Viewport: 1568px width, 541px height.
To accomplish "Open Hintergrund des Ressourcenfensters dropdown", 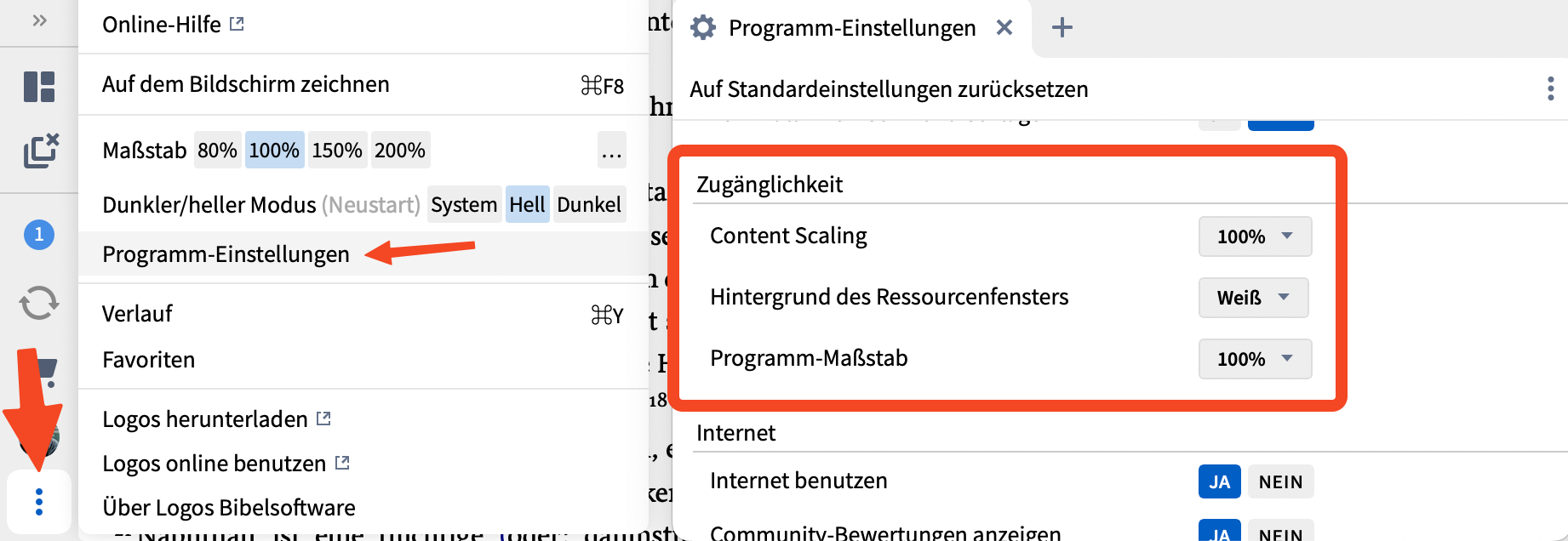I will pos(1253,298).
